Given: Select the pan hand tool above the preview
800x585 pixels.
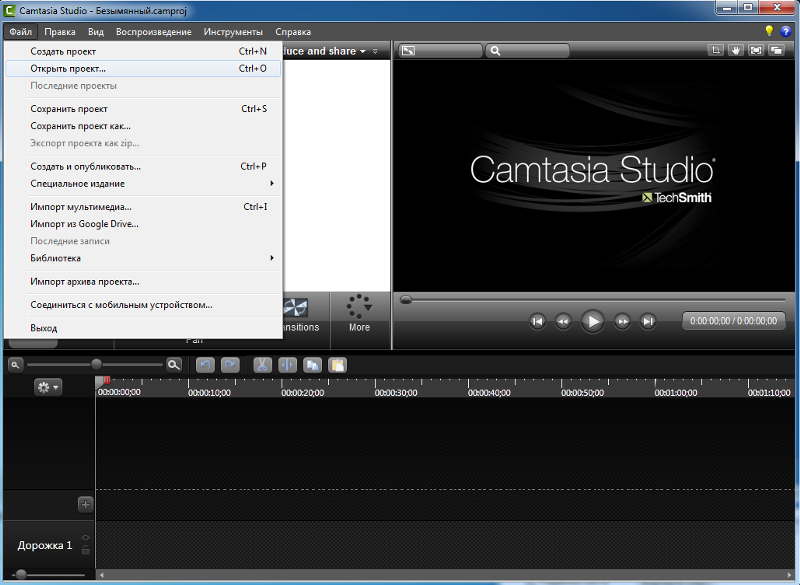Looking at the screenshot, I should coord(736,50).
